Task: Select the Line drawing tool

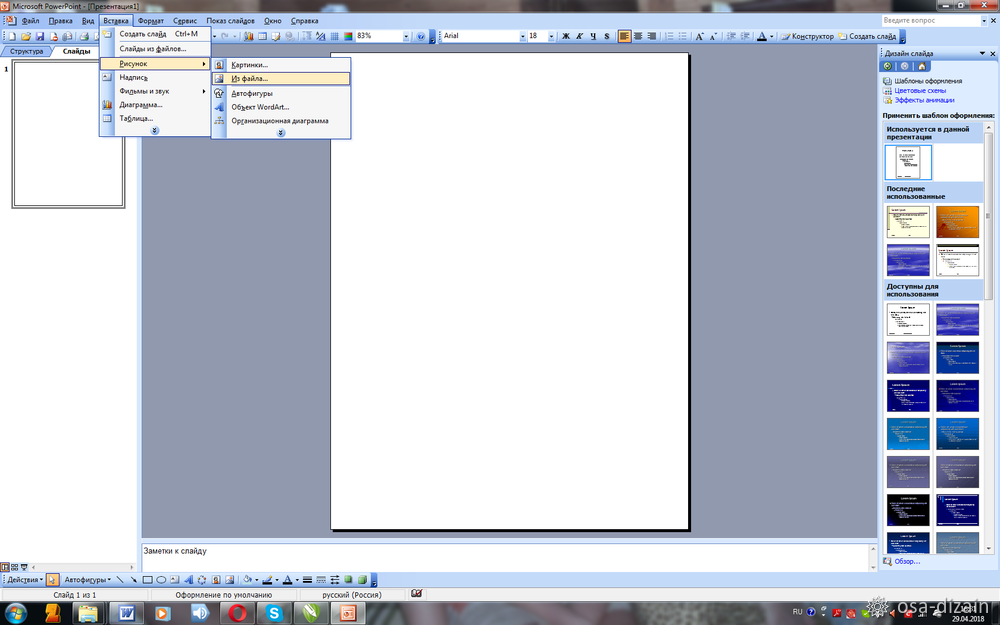Action: point(121,579)
